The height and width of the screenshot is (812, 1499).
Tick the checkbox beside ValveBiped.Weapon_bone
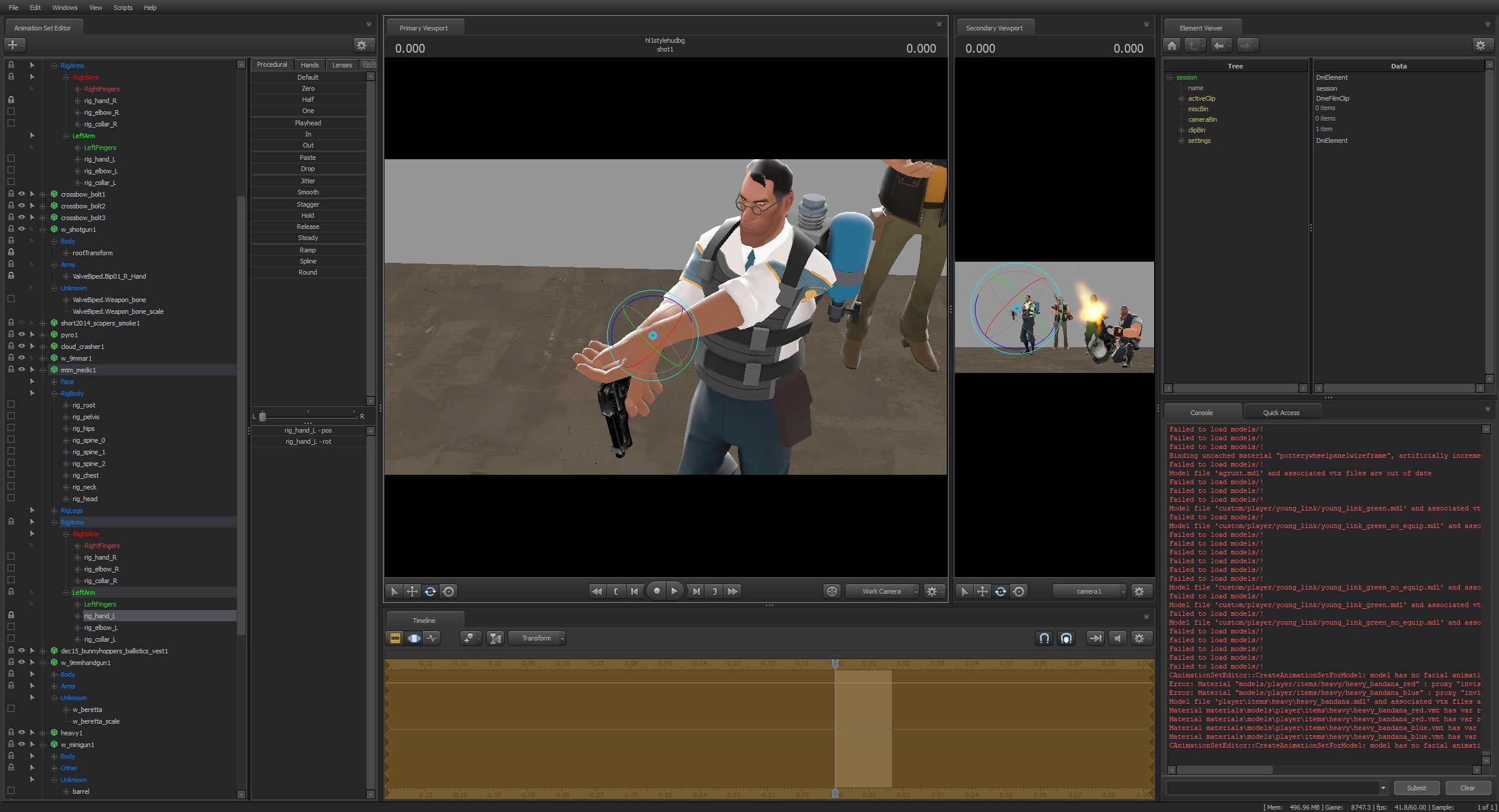11,299
